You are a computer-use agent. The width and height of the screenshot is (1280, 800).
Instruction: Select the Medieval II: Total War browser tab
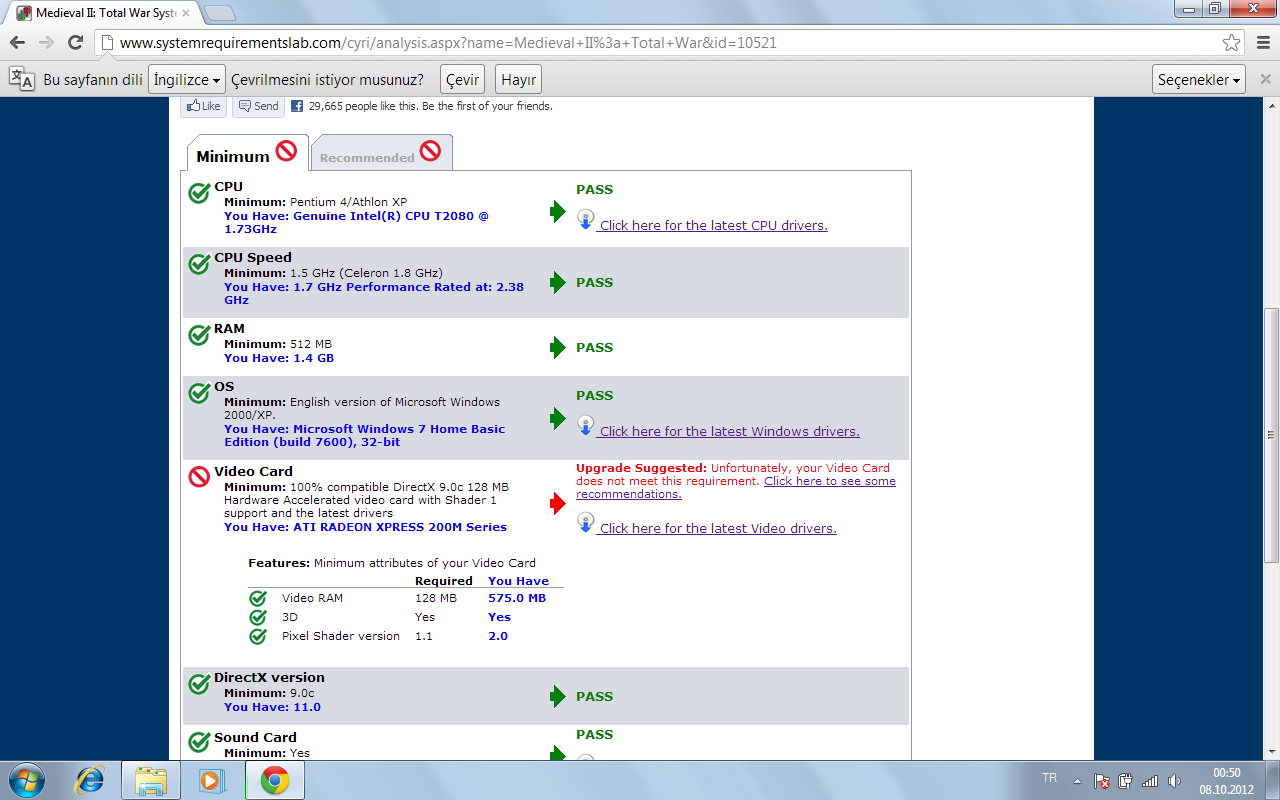click(103, 13)
